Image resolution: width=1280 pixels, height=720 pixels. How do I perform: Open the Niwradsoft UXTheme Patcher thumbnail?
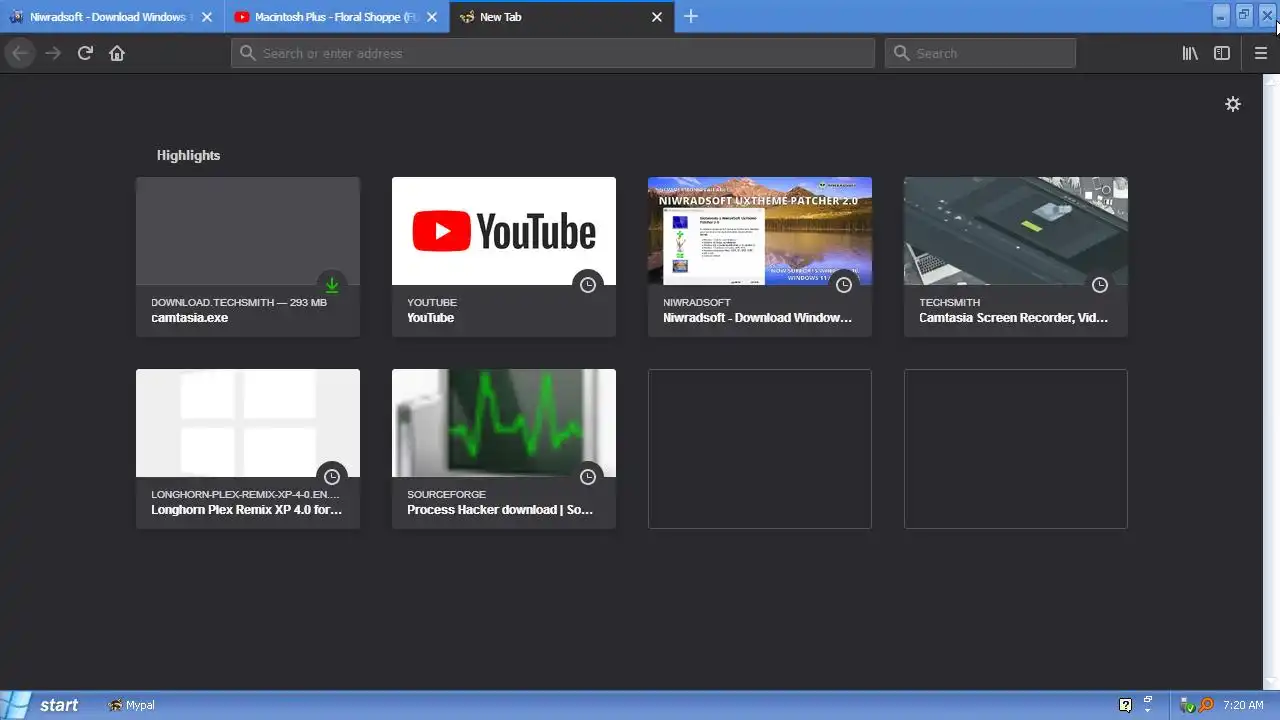pyautogui.click(x=760, y=231)
